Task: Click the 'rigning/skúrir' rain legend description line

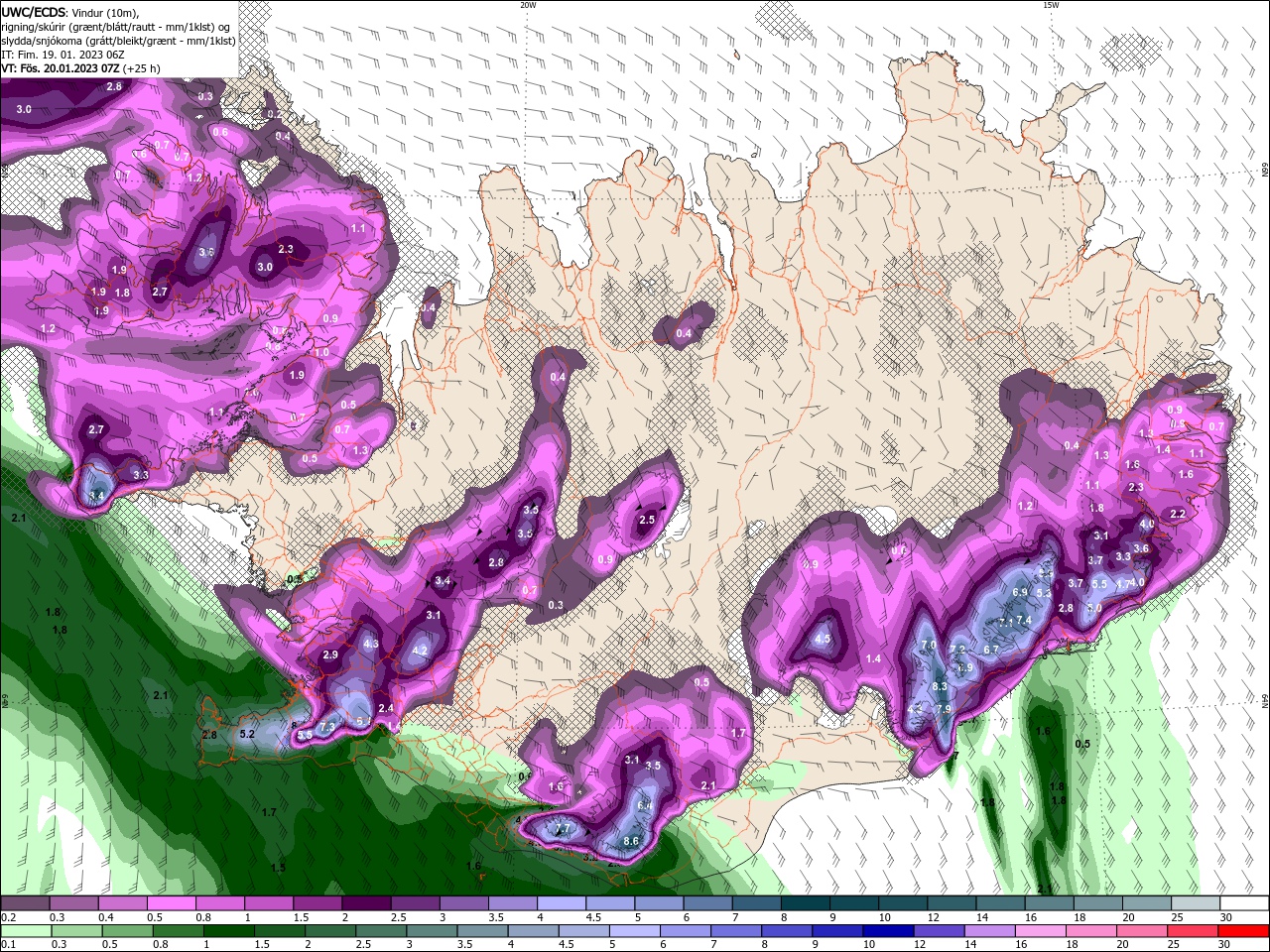Action: [116, 27]
